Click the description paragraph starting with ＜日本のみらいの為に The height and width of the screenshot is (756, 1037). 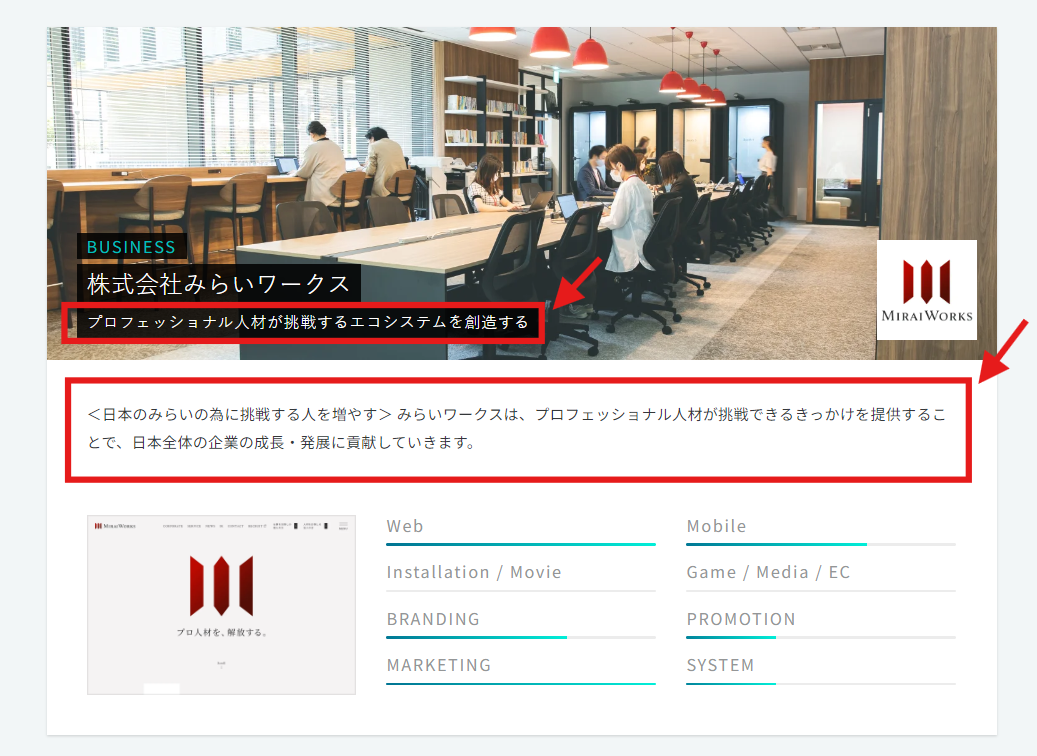coord(517,428)
